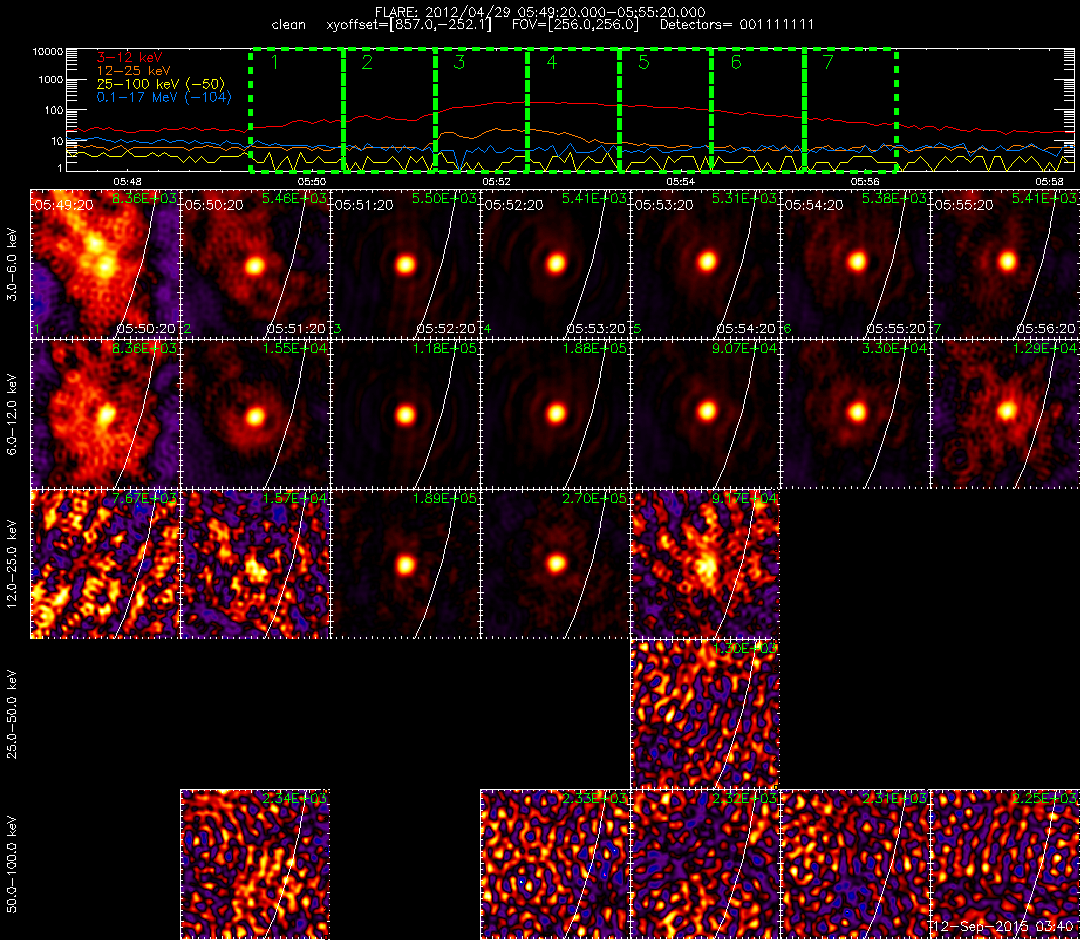Open the 3.0-6.0 keV image starting 05:49:20
Viewport: 1080px width, 940px height.
coord(105,265)
